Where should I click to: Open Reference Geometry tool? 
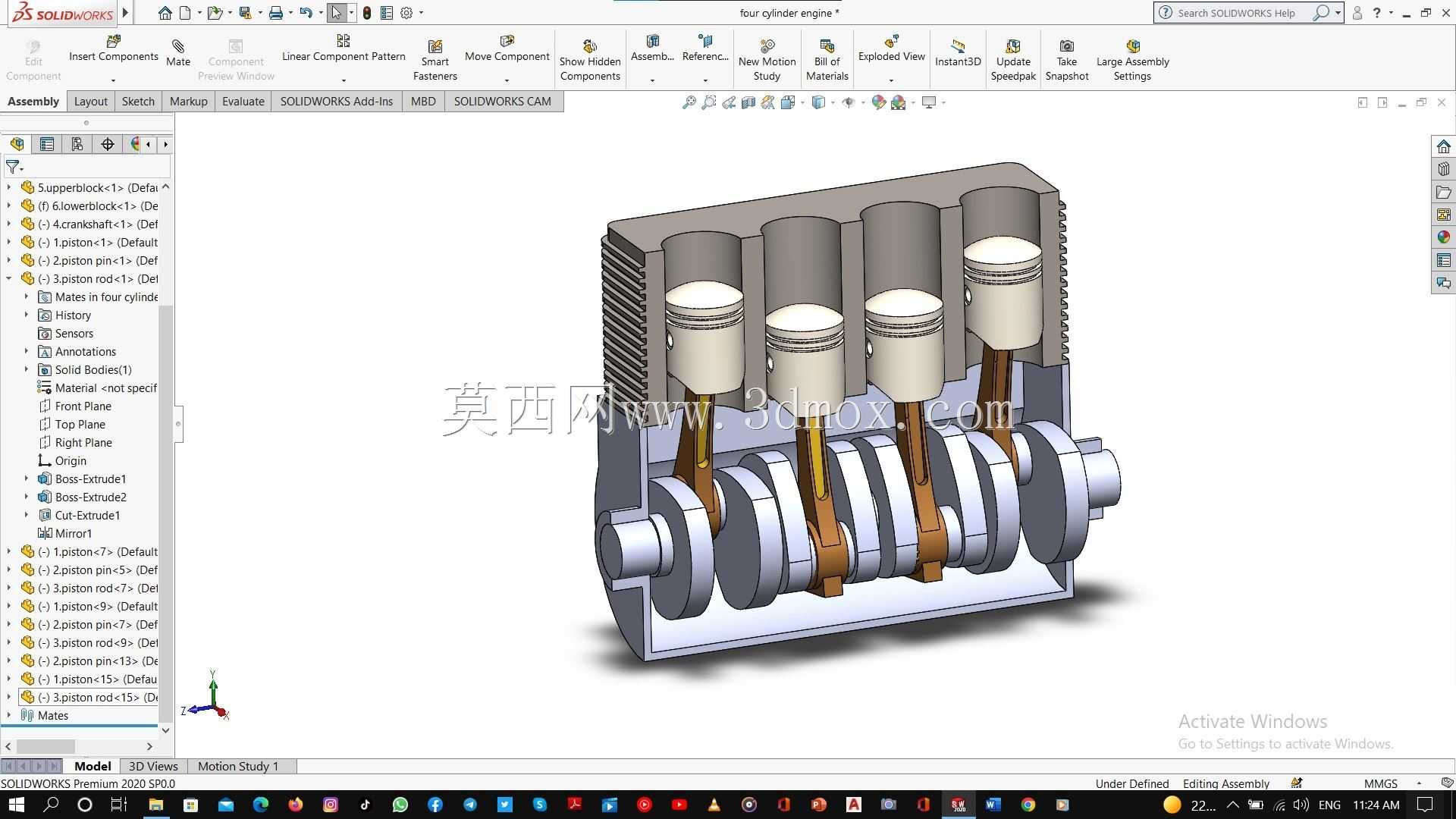705,49
